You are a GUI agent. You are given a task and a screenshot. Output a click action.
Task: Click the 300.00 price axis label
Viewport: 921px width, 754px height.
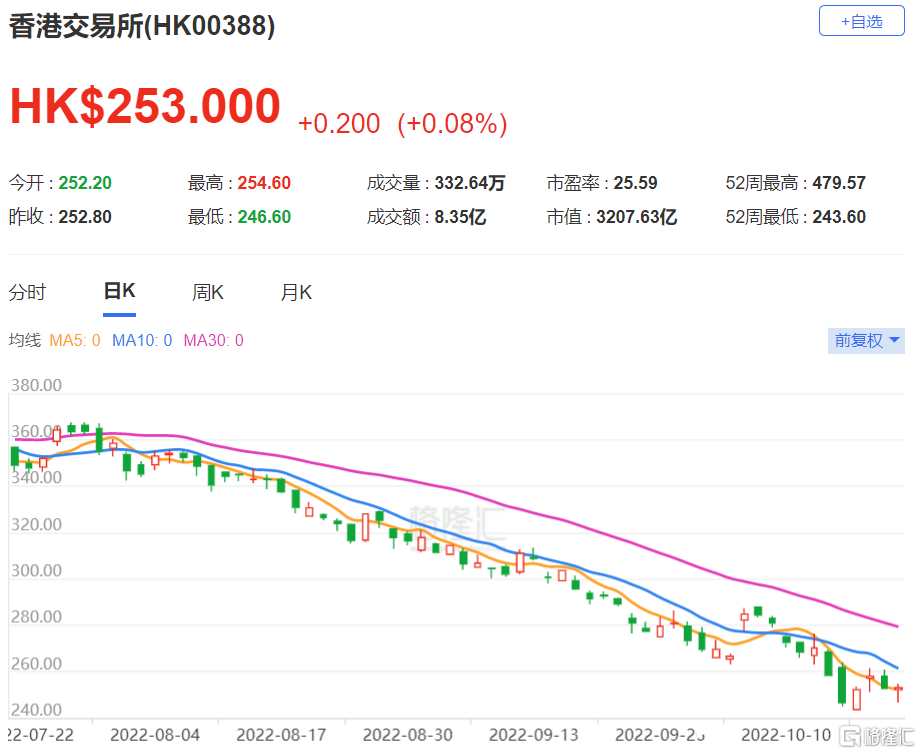[x=36, y=571]
